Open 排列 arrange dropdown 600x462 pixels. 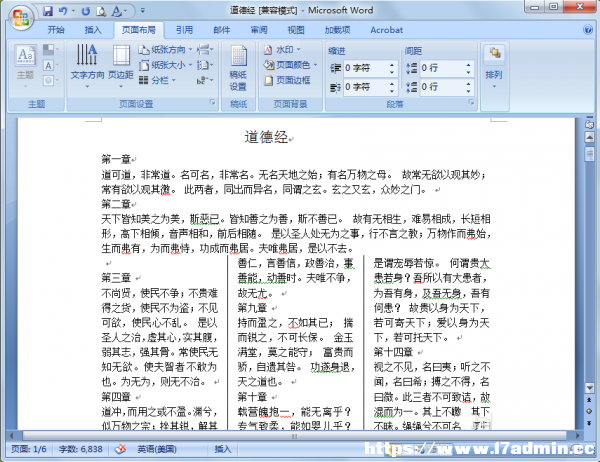point(494,68)
